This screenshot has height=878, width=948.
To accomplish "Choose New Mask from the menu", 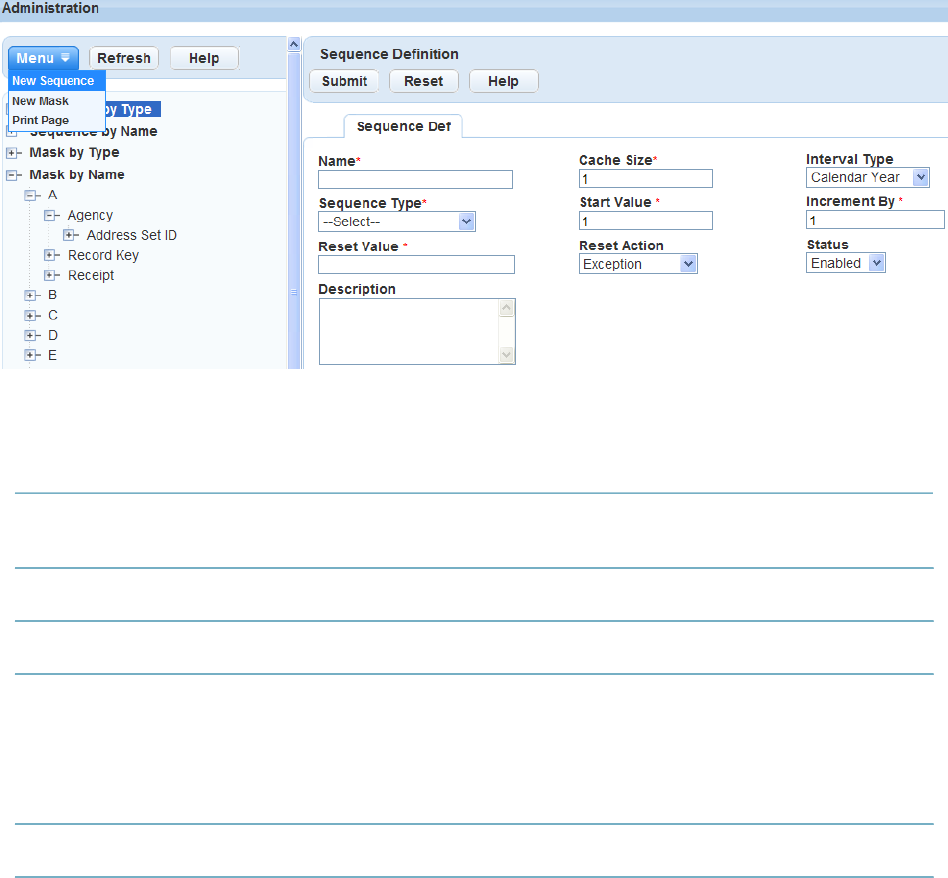I will click(x=41, y=101).
